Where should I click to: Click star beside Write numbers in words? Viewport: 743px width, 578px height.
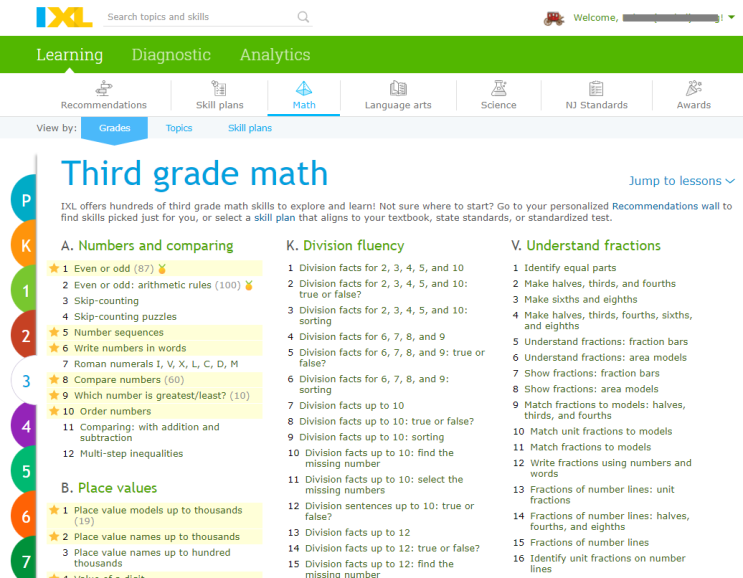click(54, 347)
